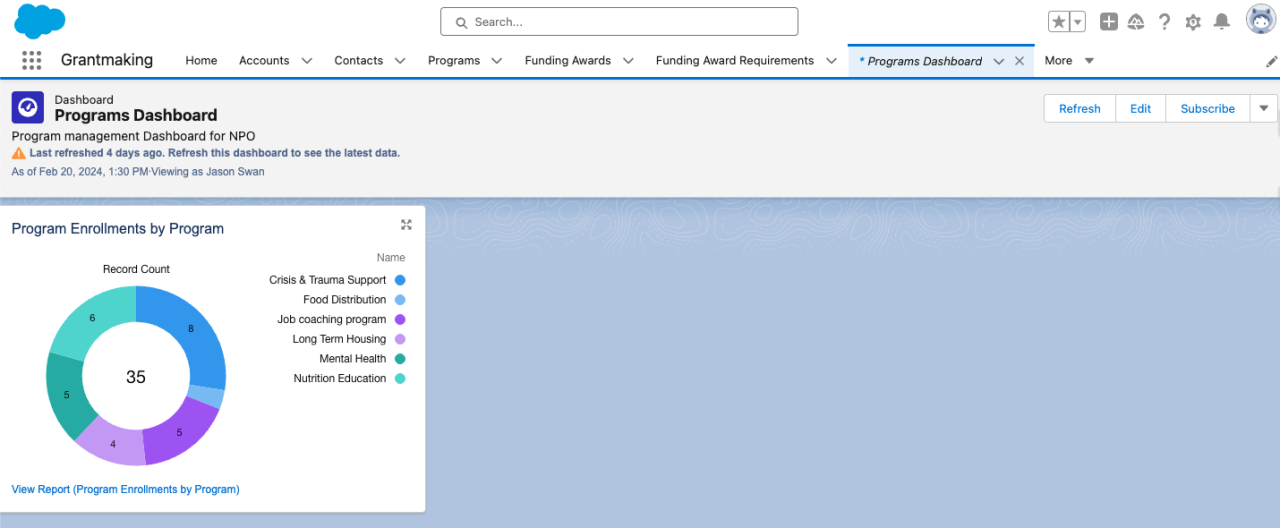Open the Trailhead Guidance Center icon

coord(1136,22)
